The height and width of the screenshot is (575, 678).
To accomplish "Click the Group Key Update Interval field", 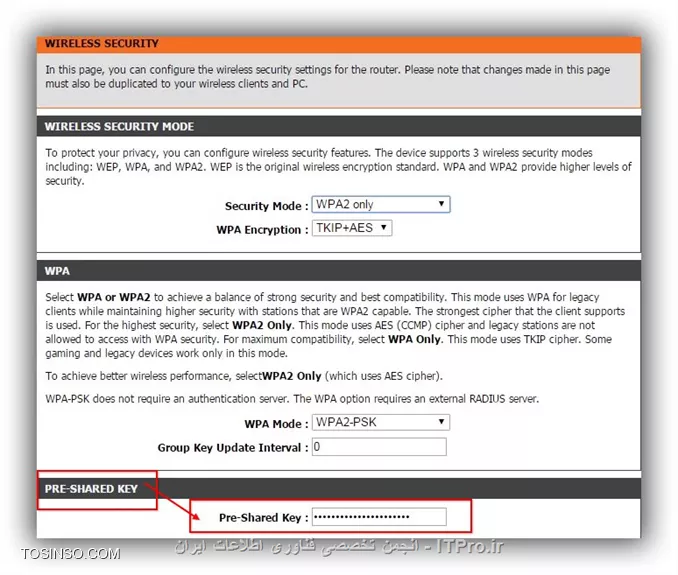I will 378,447.
